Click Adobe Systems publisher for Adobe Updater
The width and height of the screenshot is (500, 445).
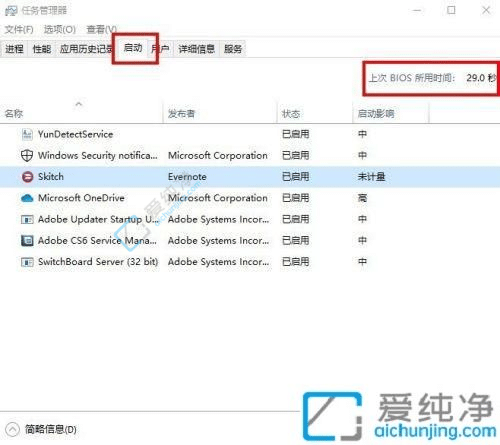(x=218, y=219)
